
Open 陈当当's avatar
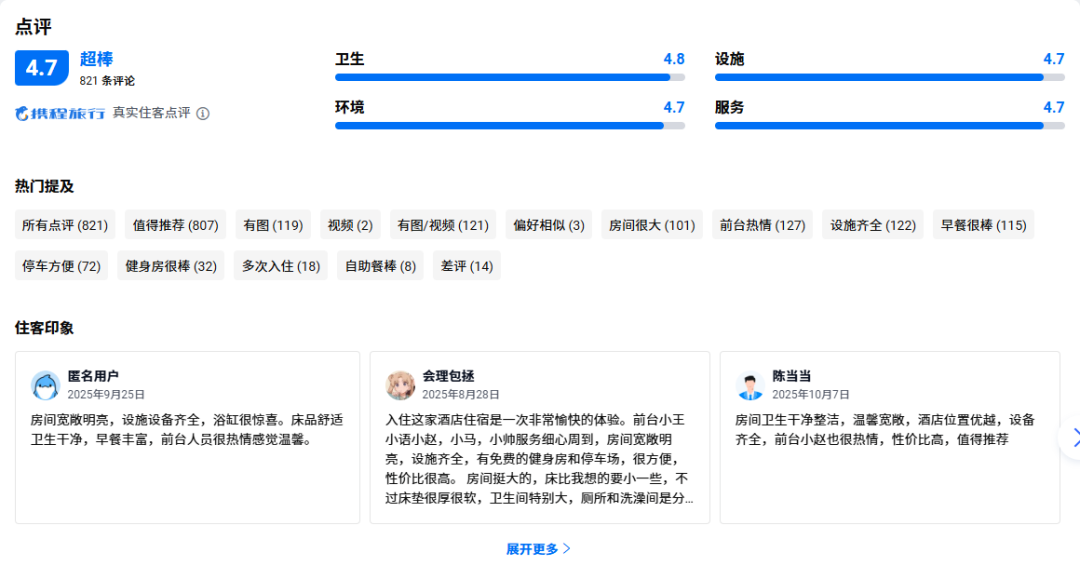pyautogui.click(x=750, y=385)
